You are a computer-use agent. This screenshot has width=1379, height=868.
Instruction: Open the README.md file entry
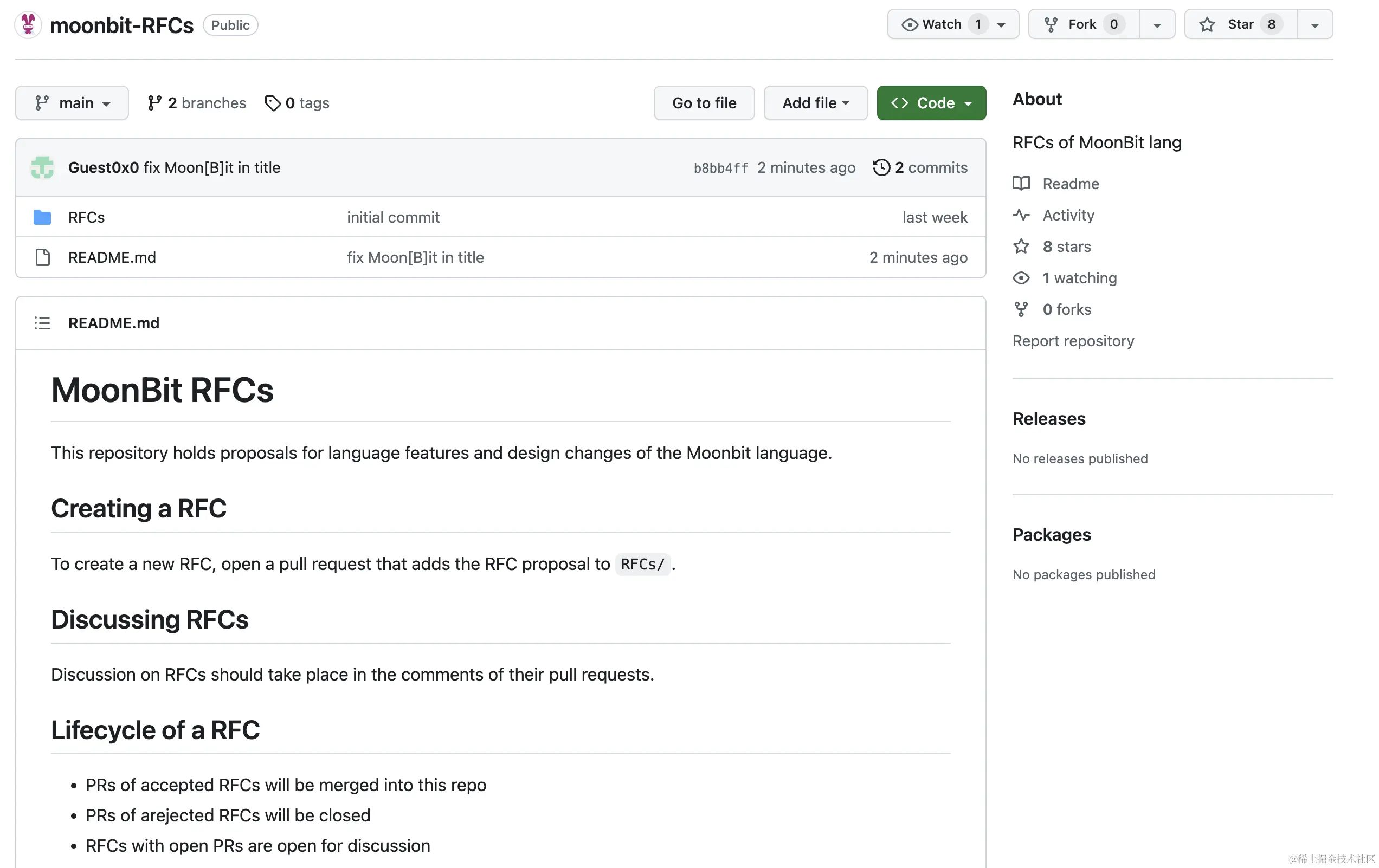pyautogui.click(x=112, y=258)
